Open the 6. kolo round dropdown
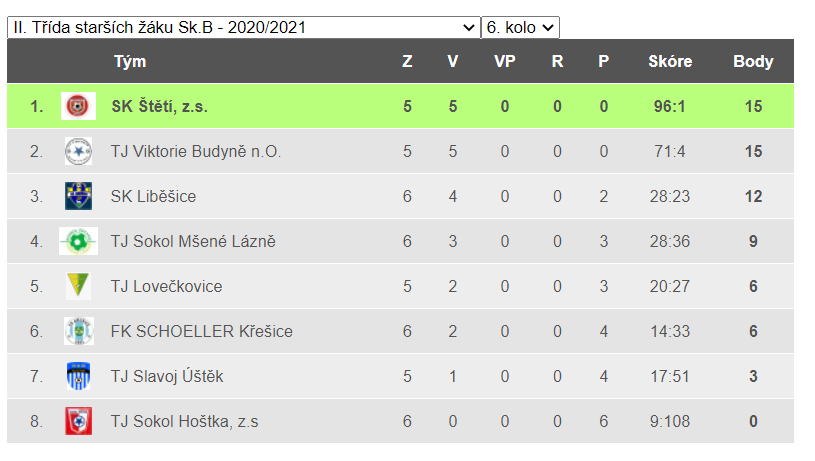 click(520, 27)
